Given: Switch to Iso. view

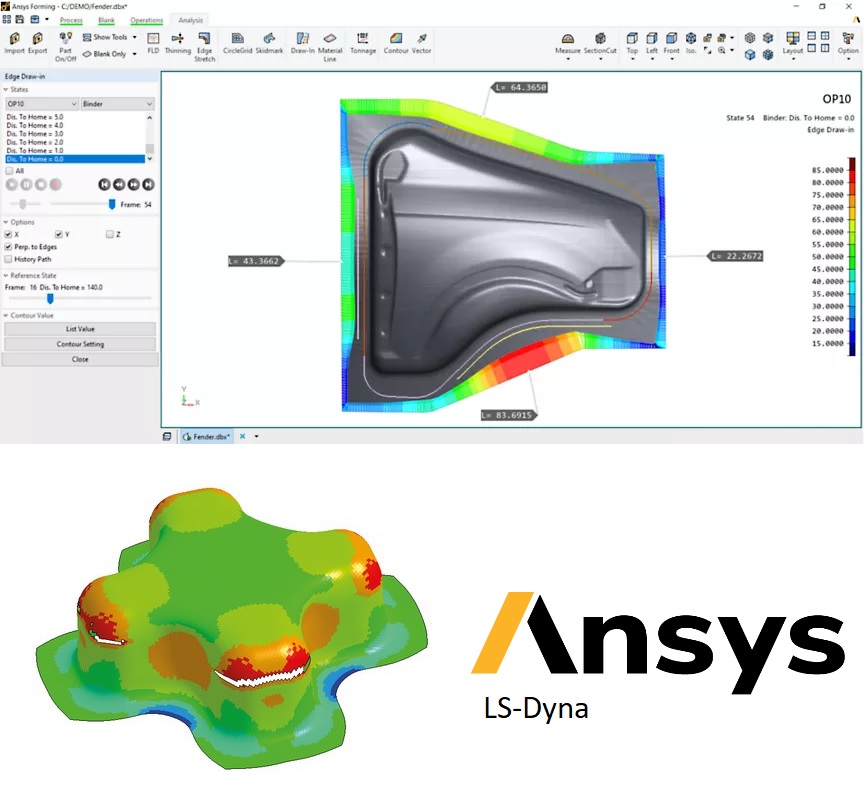Looking at the screenshot, I should pyautogui.click(x=691, y=43).
